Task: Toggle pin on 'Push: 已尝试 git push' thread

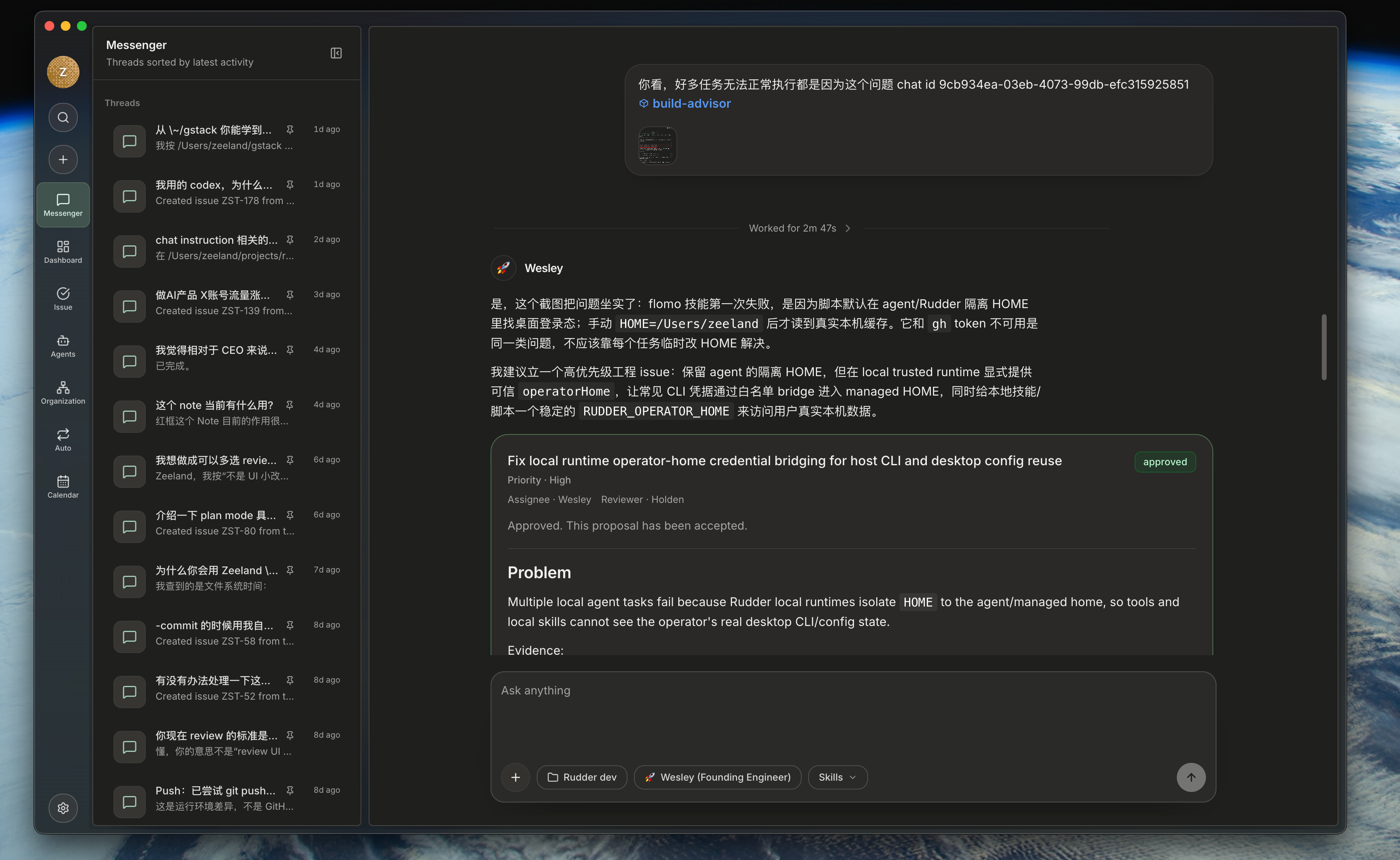Action: tap(290, 791)
